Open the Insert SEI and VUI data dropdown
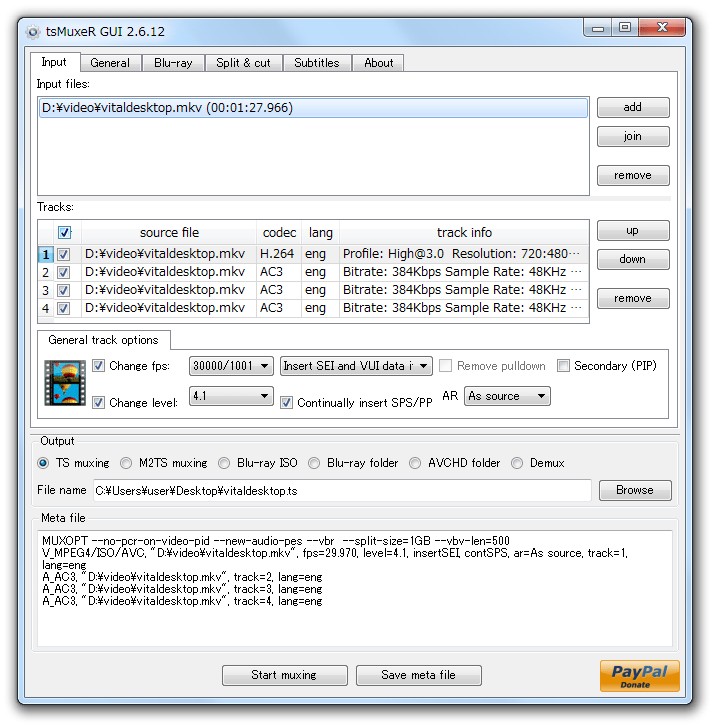Screen dimensions: 715x728 click(356, 366)
